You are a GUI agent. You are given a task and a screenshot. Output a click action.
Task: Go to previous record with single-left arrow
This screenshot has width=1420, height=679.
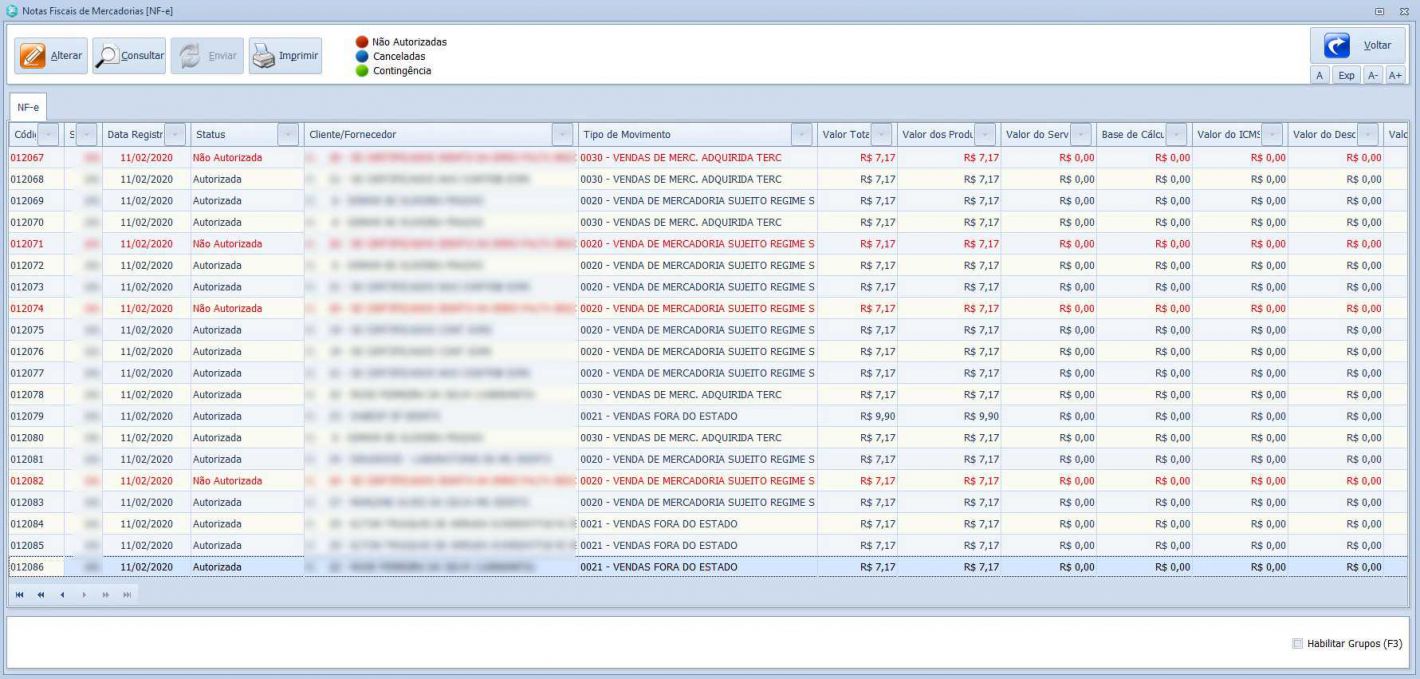pos(62,594)
